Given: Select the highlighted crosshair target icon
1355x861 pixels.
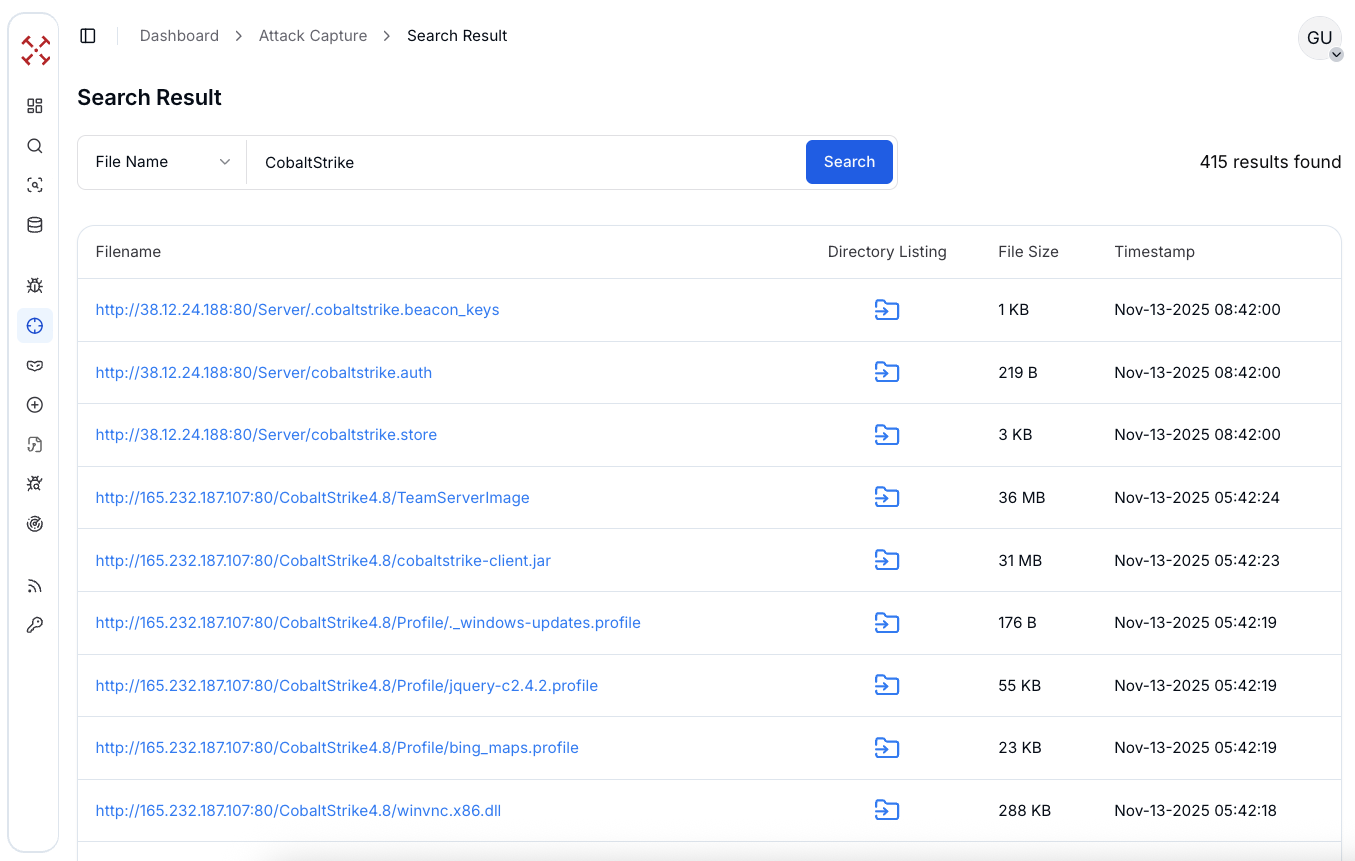Looking at the screenshot, I should point(34,325).
